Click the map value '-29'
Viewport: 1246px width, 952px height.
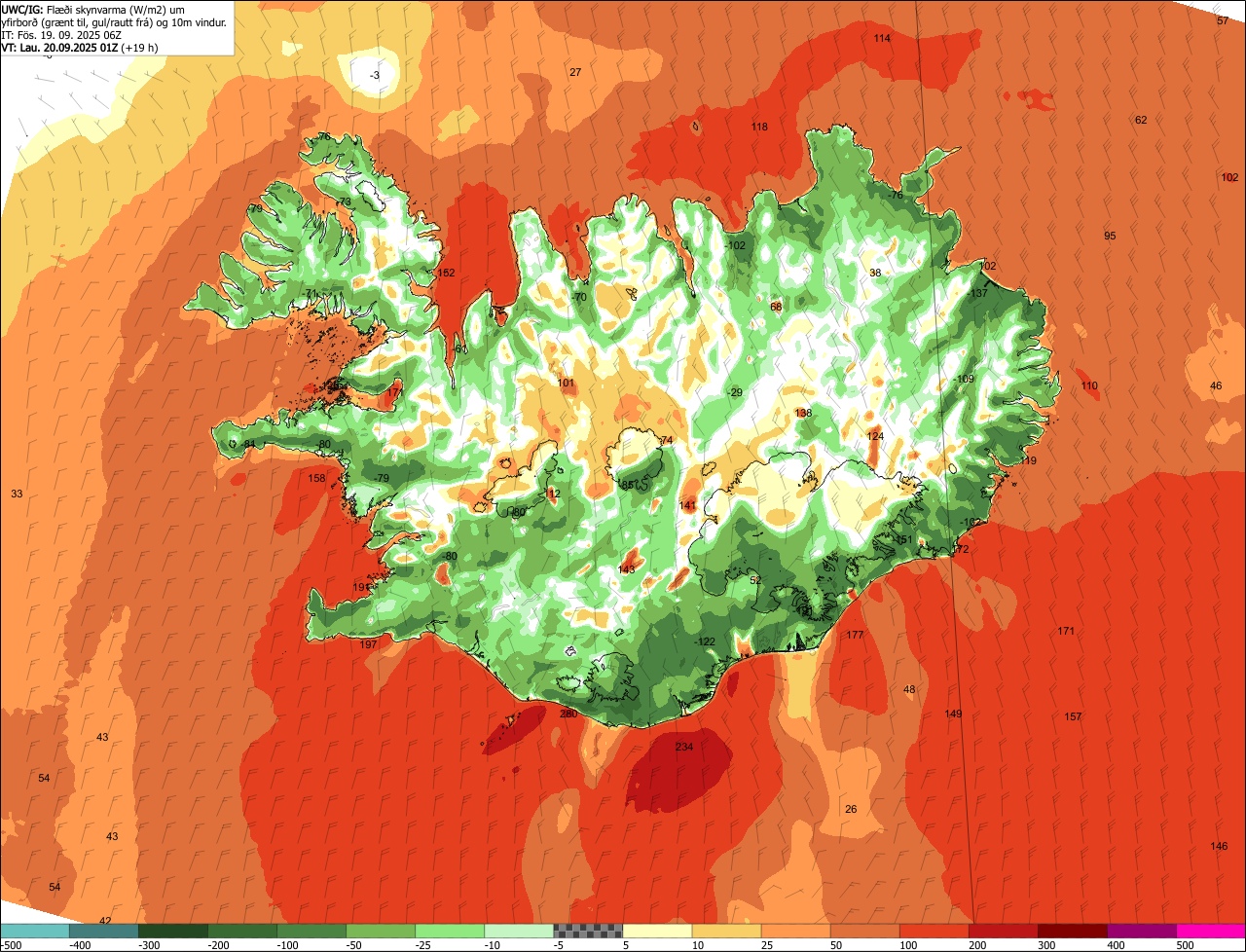point(735,391)
